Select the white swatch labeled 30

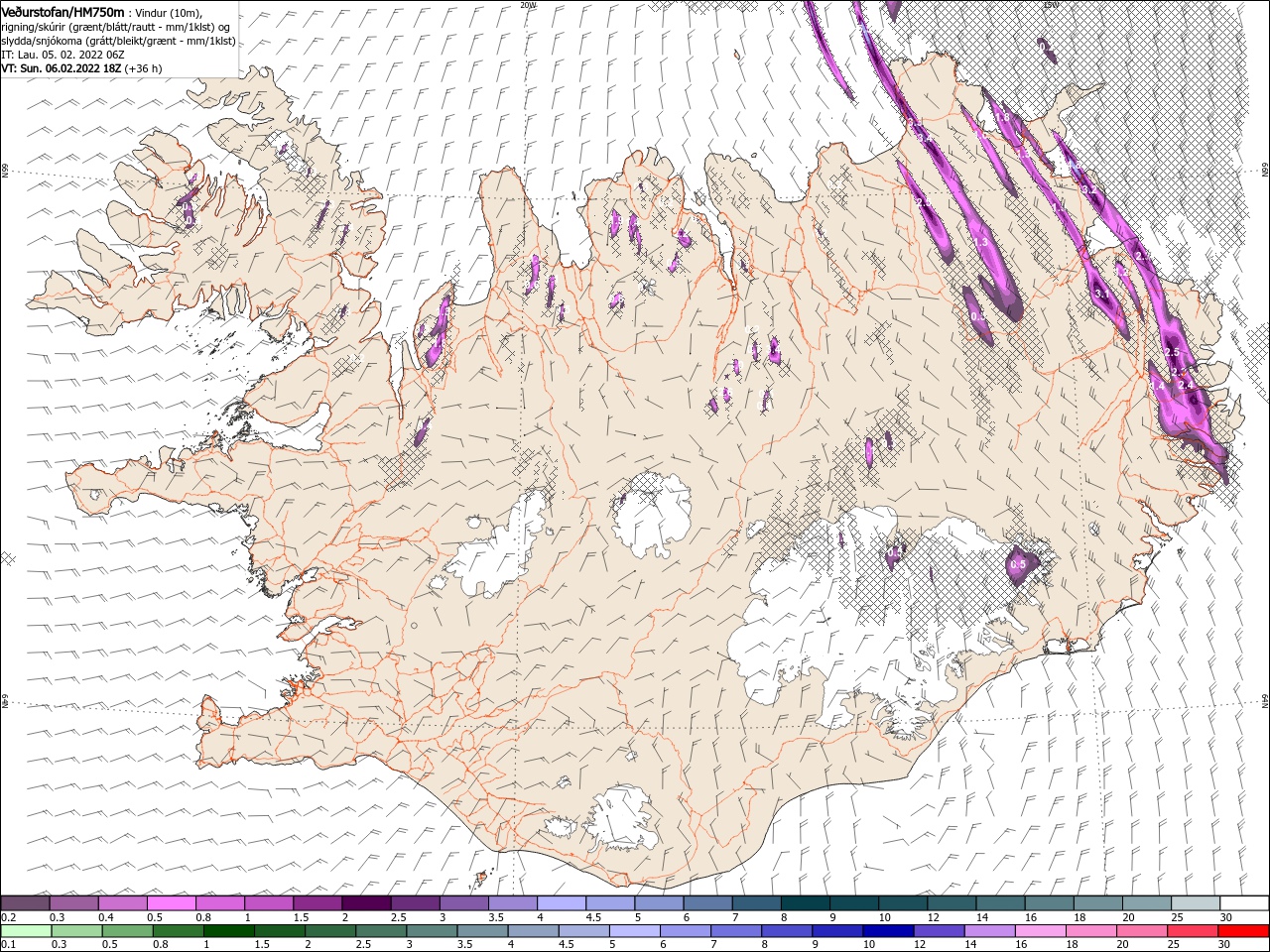[1244, 903]
